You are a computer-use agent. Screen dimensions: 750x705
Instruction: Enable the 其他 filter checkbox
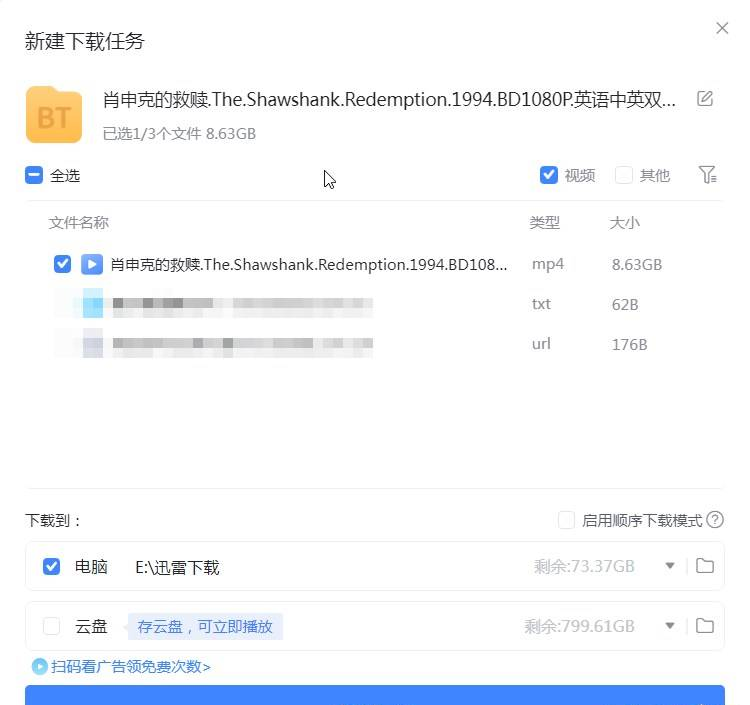click(624, 175)
